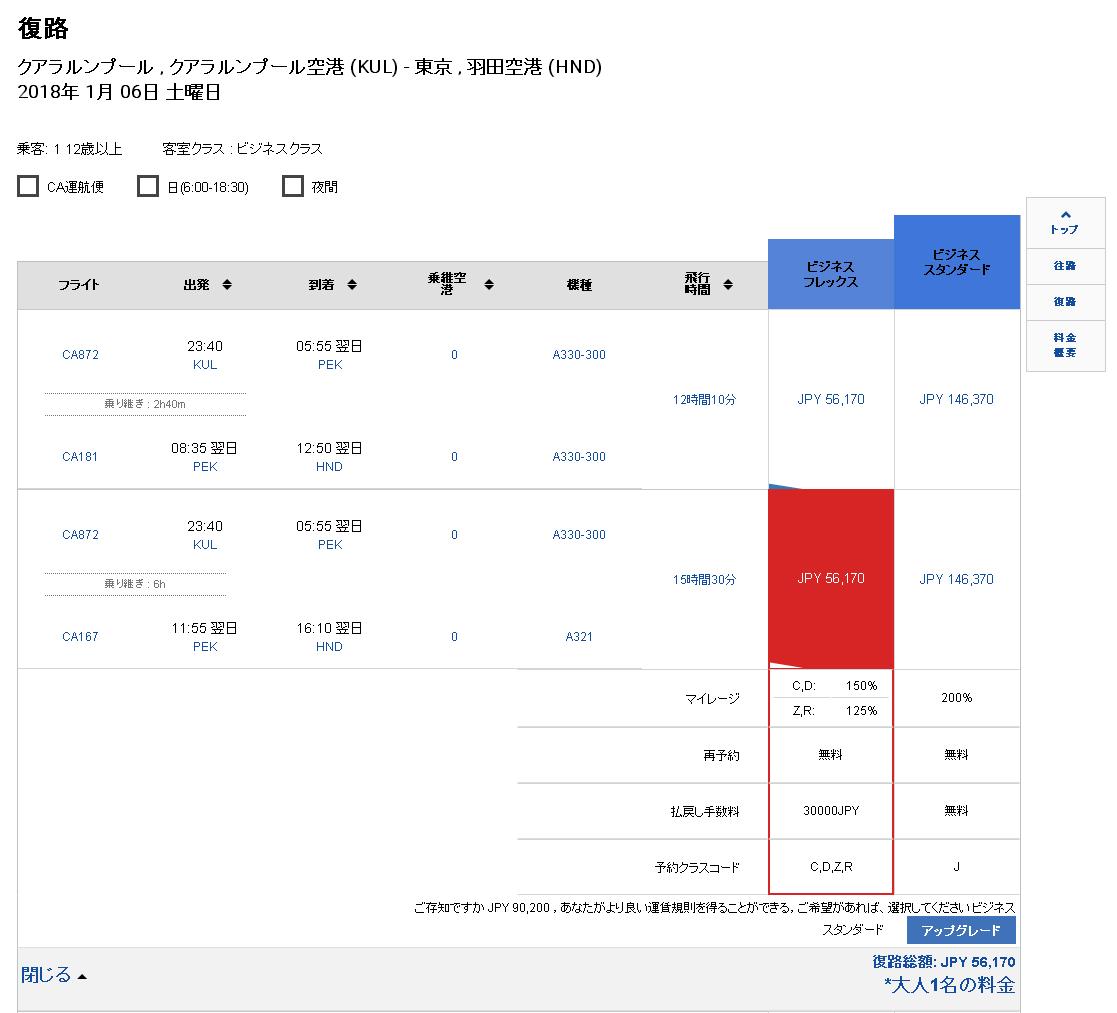This screenshot has width=1117, height=1013.
Task: Click the 予約クラスコード row label
Action: click(x=697, y=868)
